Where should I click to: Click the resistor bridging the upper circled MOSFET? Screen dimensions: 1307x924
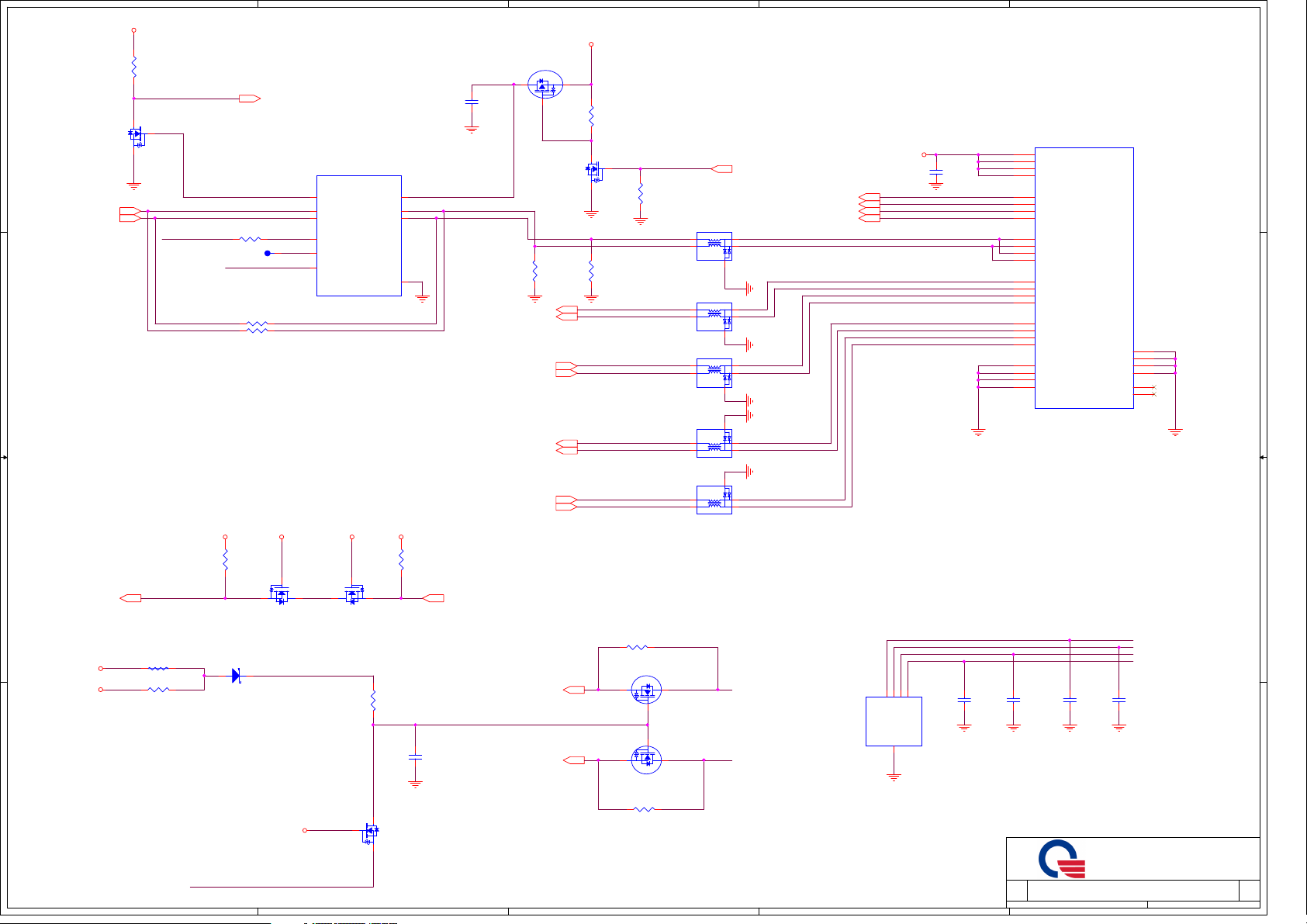point(637,647)
